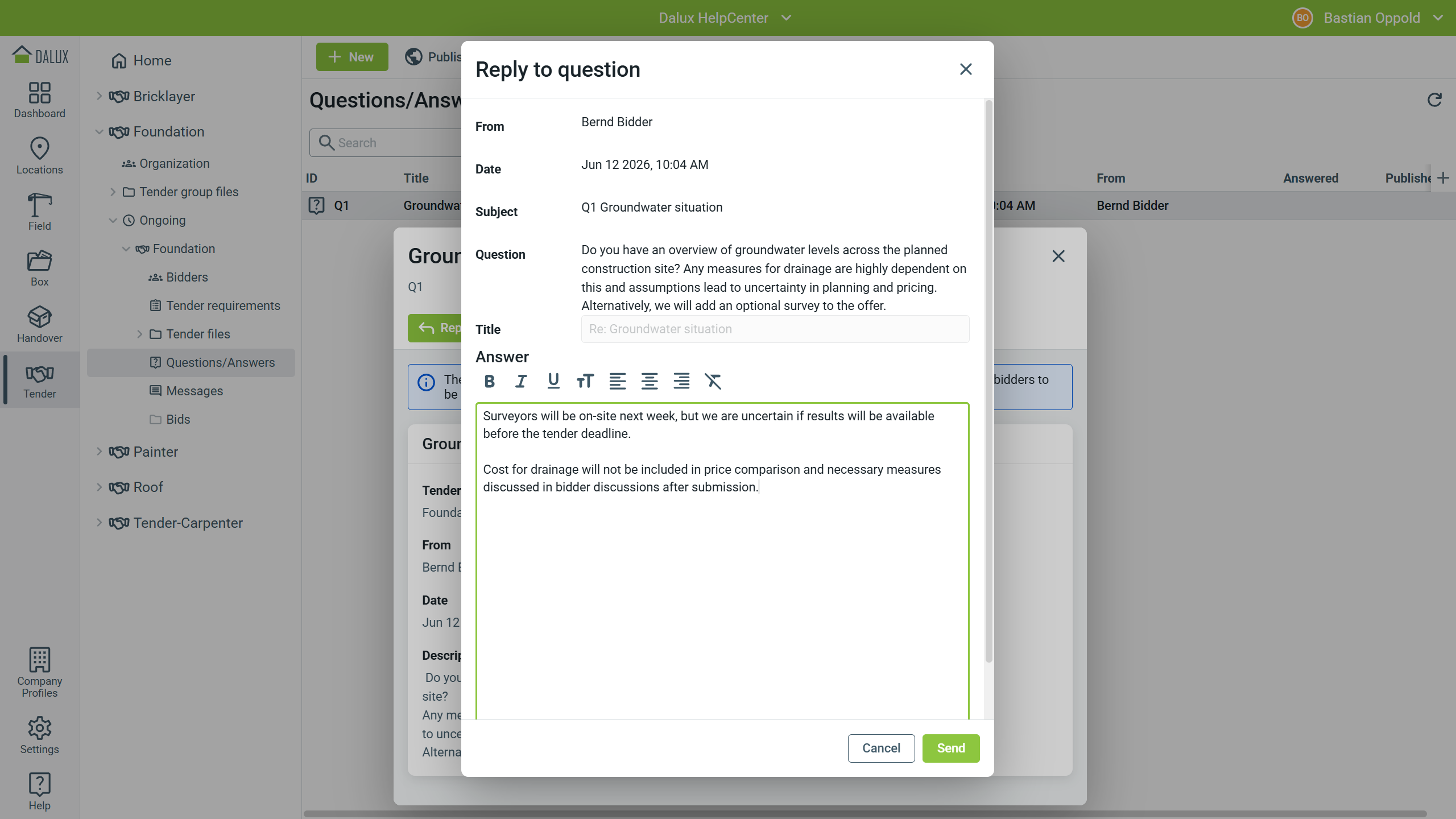
Task: Close the Reply to question dialog
Action: point(966,69)
